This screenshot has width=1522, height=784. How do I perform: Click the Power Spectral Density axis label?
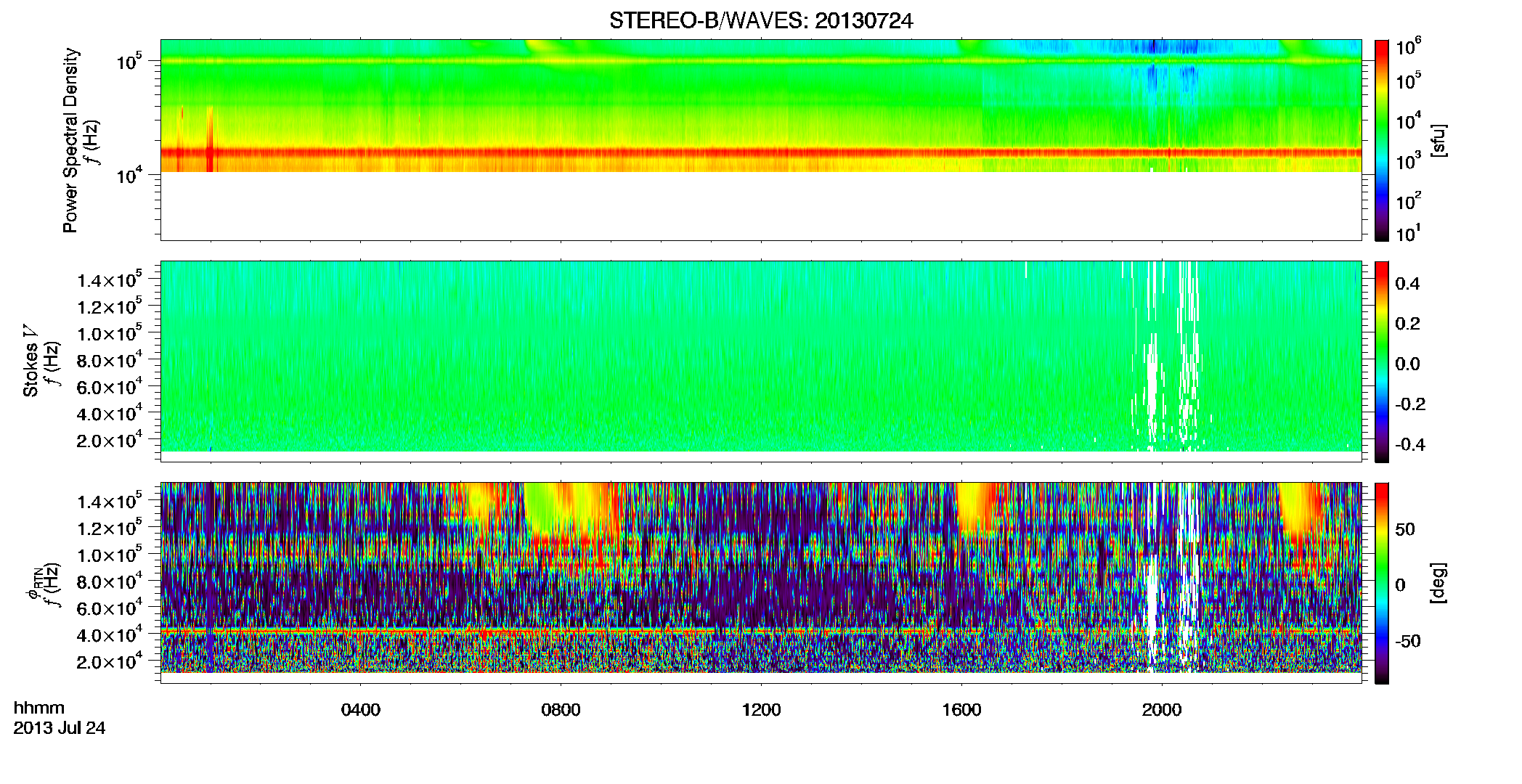click(x=70, y=140)
